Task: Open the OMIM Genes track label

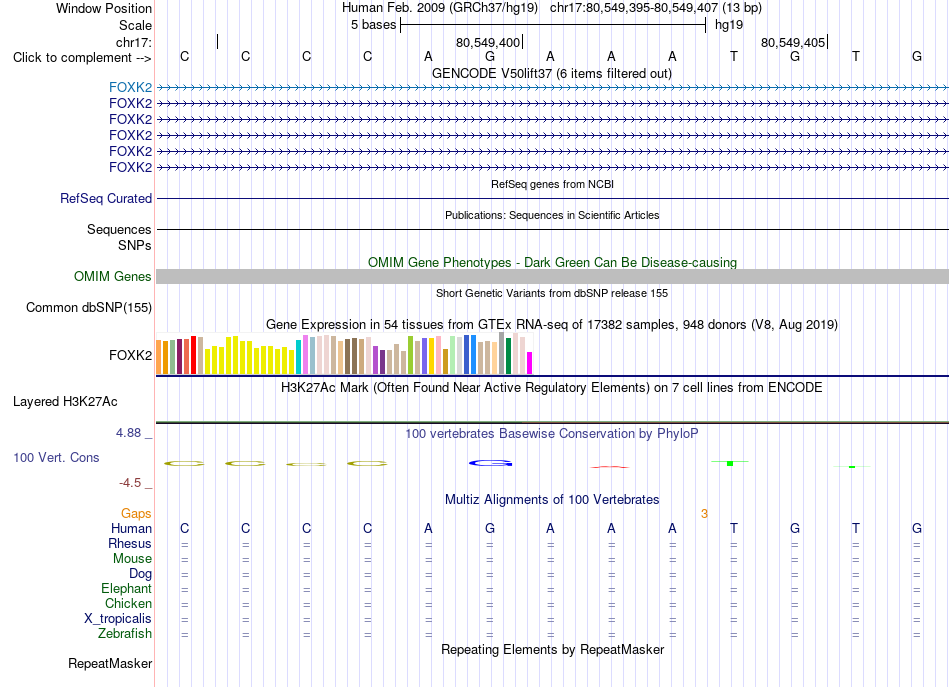Action: click(x=113, y=276)
